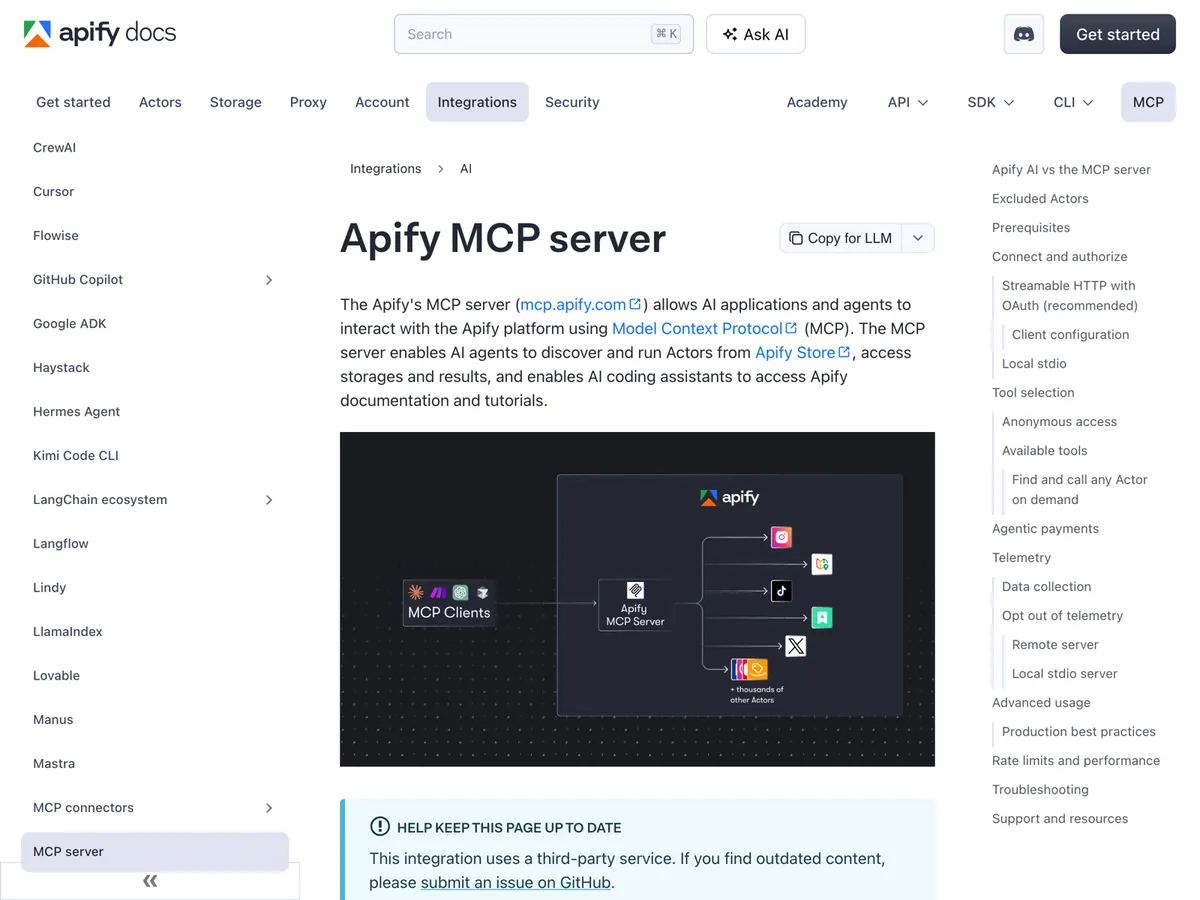
Task: Jump to Rate limits and performance
Action: click(1076, 761)
